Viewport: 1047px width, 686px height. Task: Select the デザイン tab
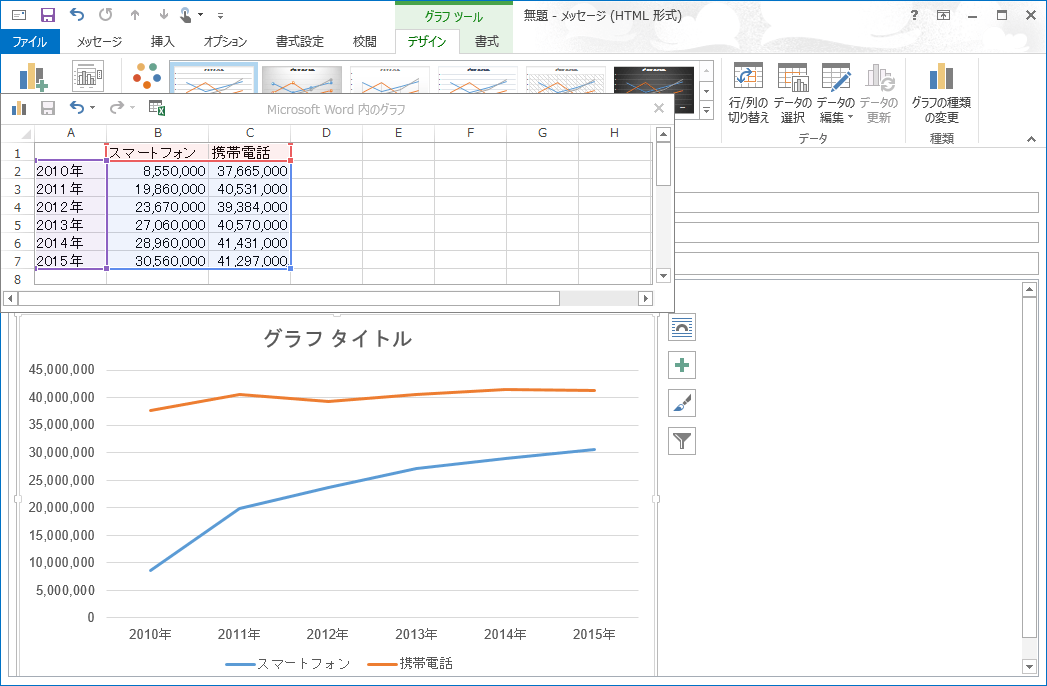[427, 41]
